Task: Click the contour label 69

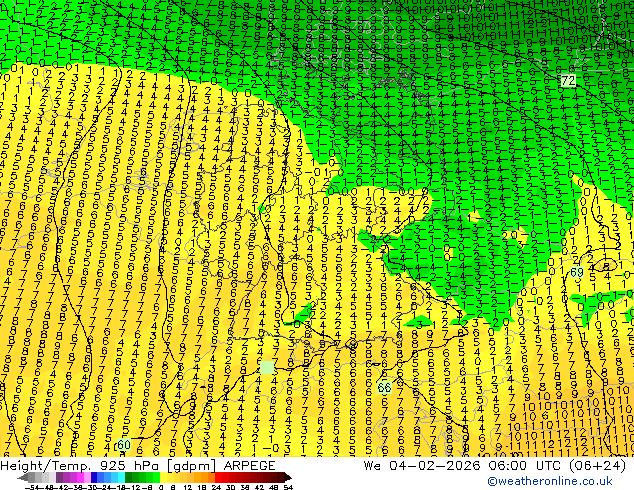Action: pos(577,272)
